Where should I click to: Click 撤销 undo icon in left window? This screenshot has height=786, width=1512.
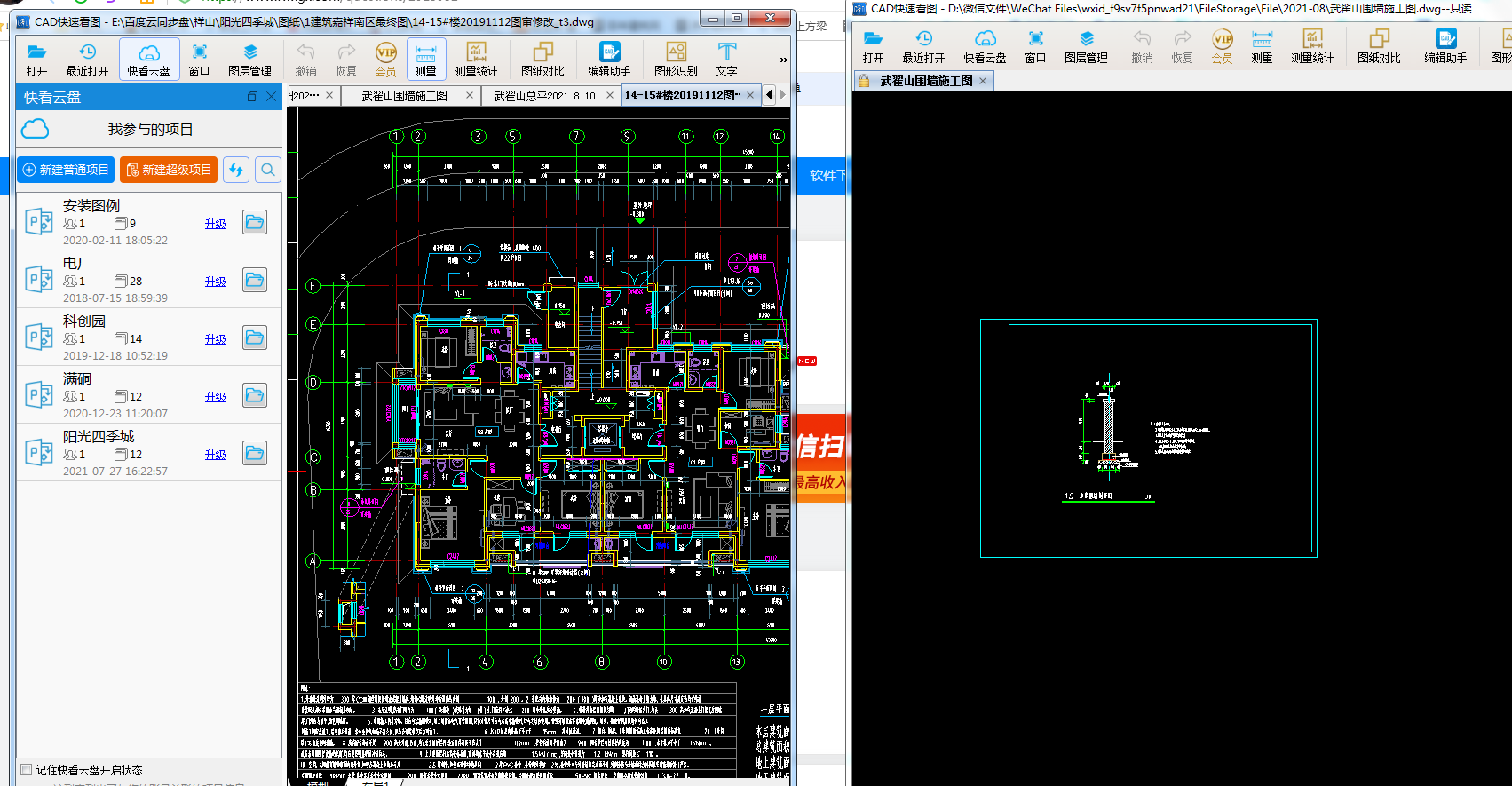point(305,60)
